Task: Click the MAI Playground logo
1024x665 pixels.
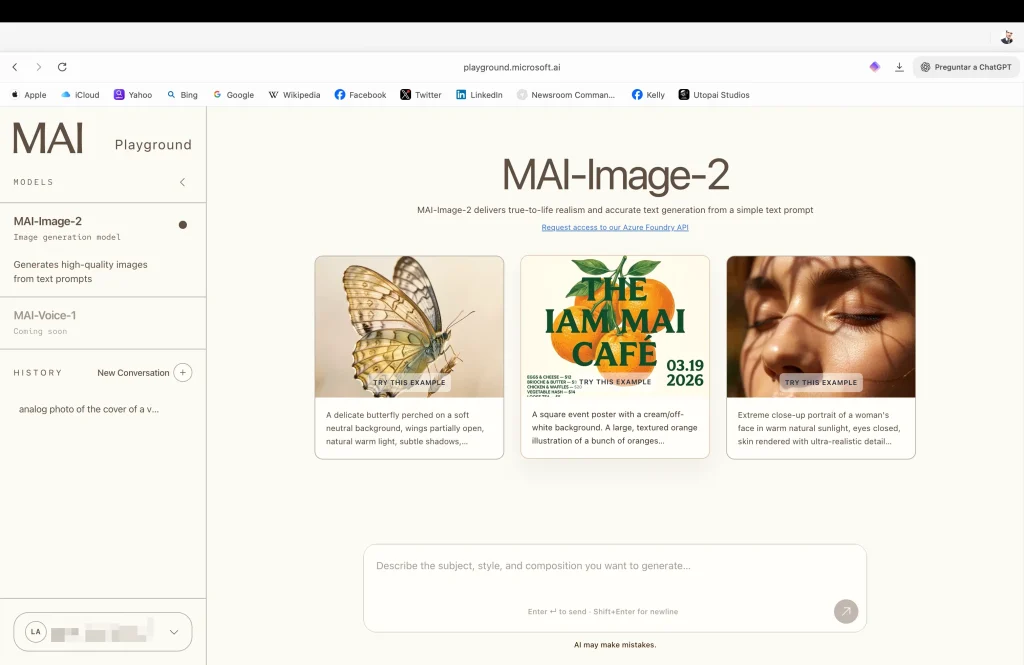Action: click(48, 140)
